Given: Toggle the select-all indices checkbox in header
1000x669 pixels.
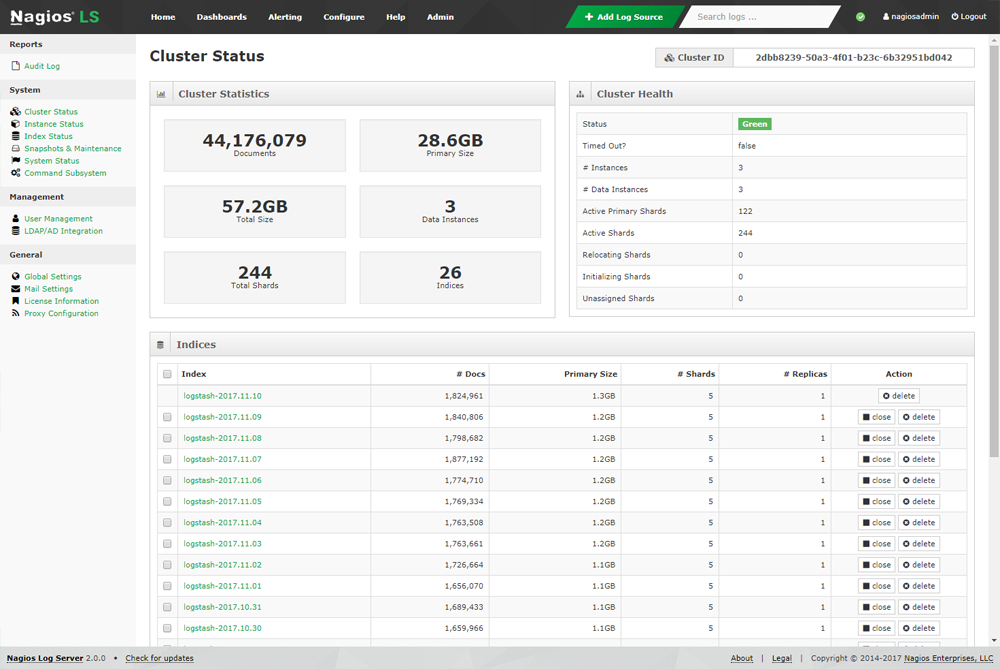Looking at the screenshot, I should 167,374.
